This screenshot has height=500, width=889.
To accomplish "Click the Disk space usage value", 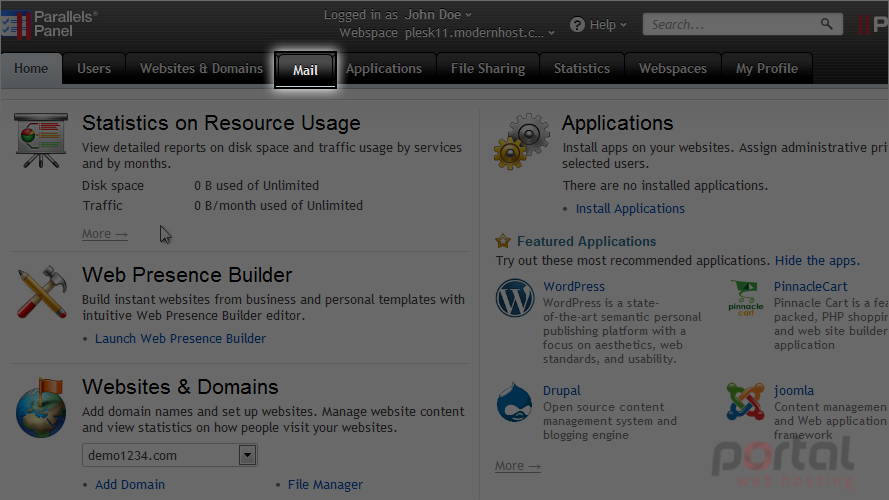I will (x=256, y=185).
